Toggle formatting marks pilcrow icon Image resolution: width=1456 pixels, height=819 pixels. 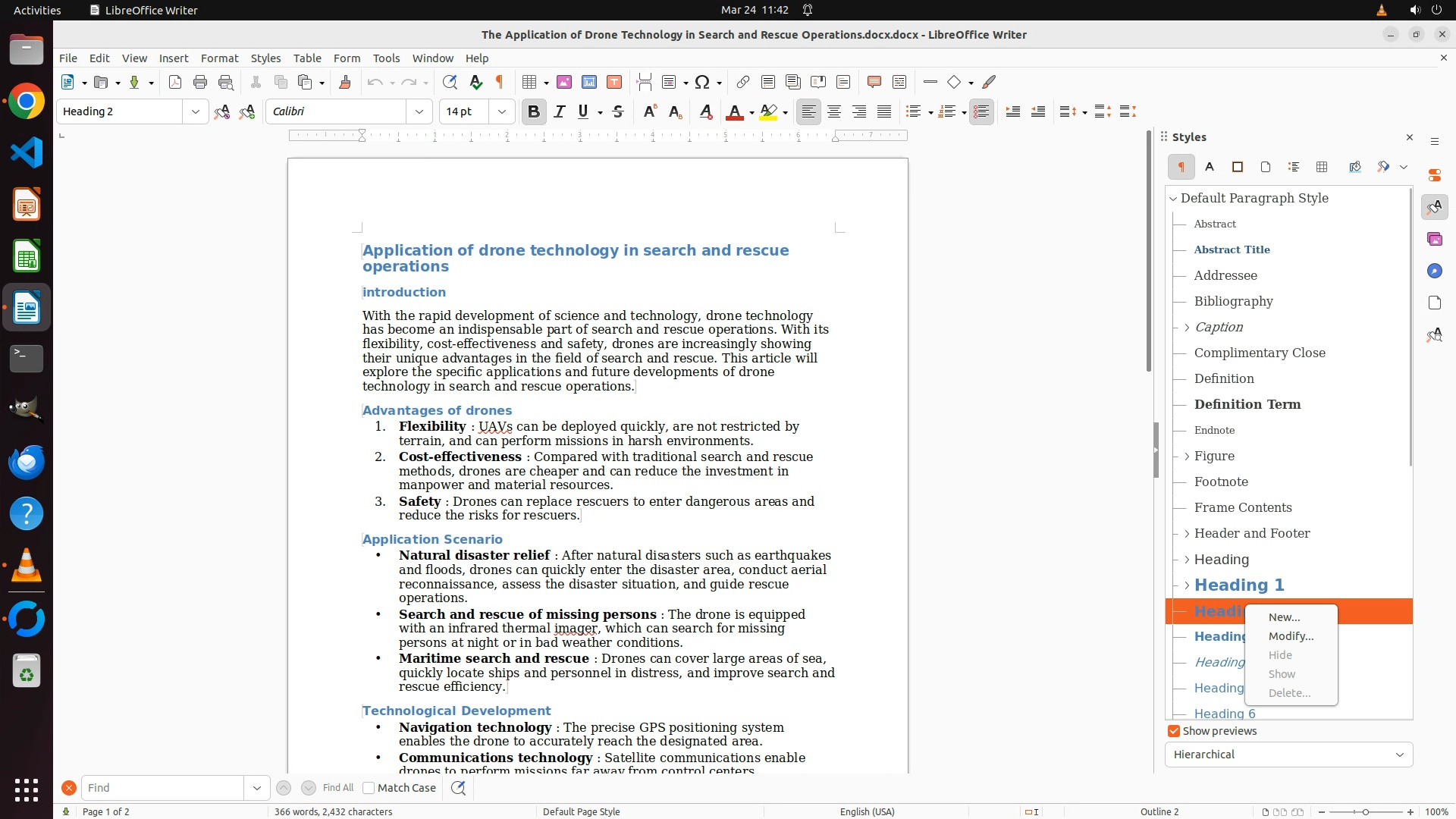500,82
